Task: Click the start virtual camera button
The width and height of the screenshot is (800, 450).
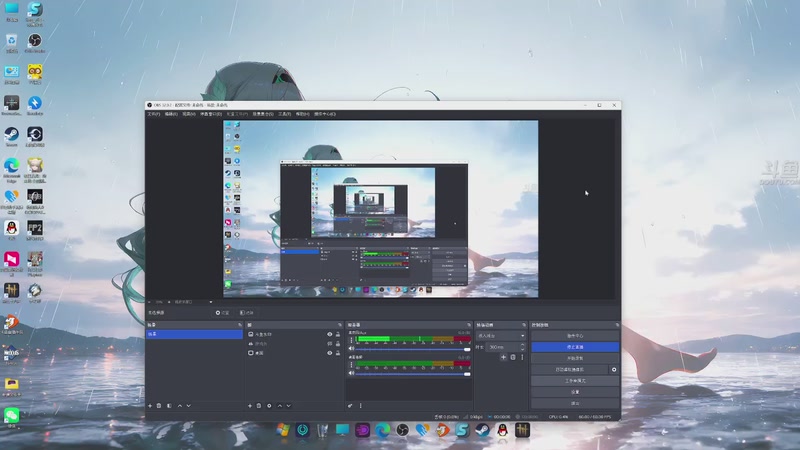Action: (x=569, y=369)
